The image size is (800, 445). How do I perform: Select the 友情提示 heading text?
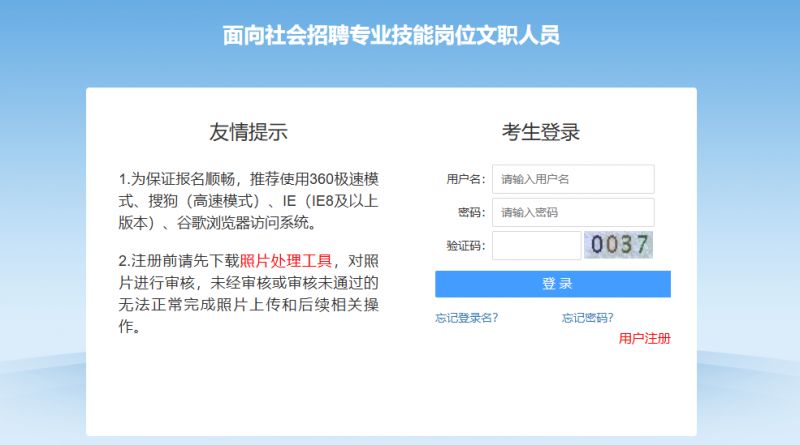coord(248,132)
